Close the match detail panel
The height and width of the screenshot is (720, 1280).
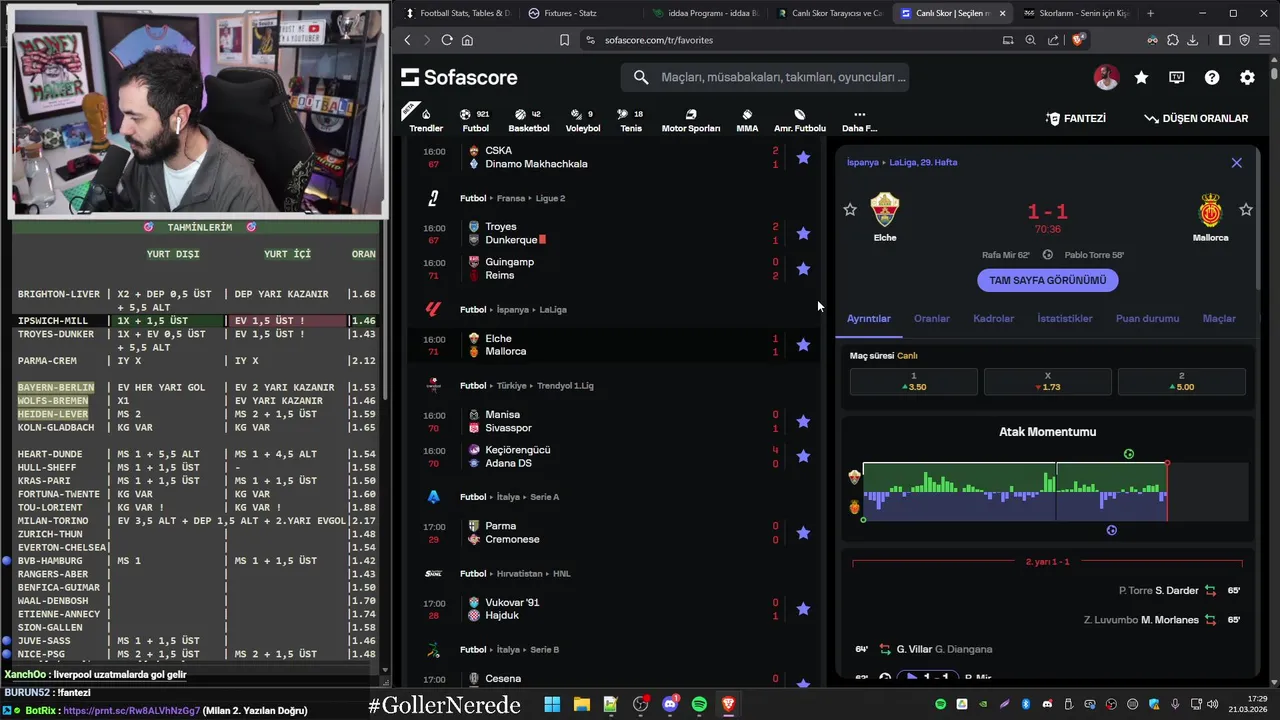(1236, 162)
